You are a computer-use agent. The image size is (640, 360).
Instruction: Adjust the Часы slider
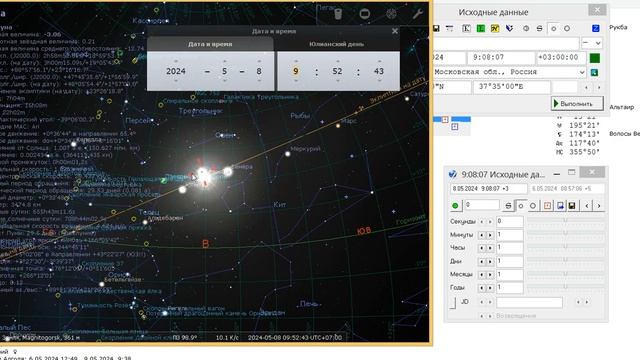[566, 246]
